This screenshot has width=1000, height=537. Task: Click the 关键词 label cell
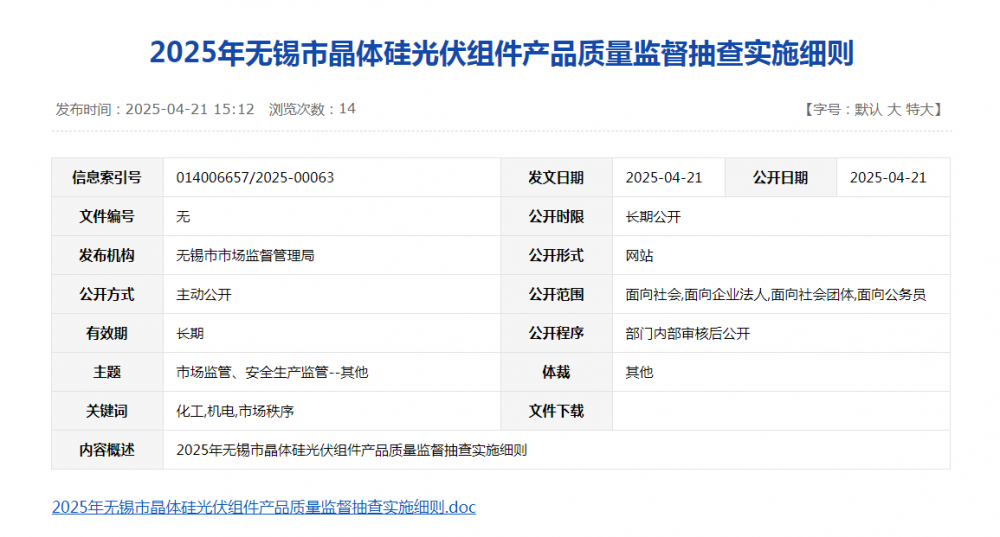tap(107, 411)
